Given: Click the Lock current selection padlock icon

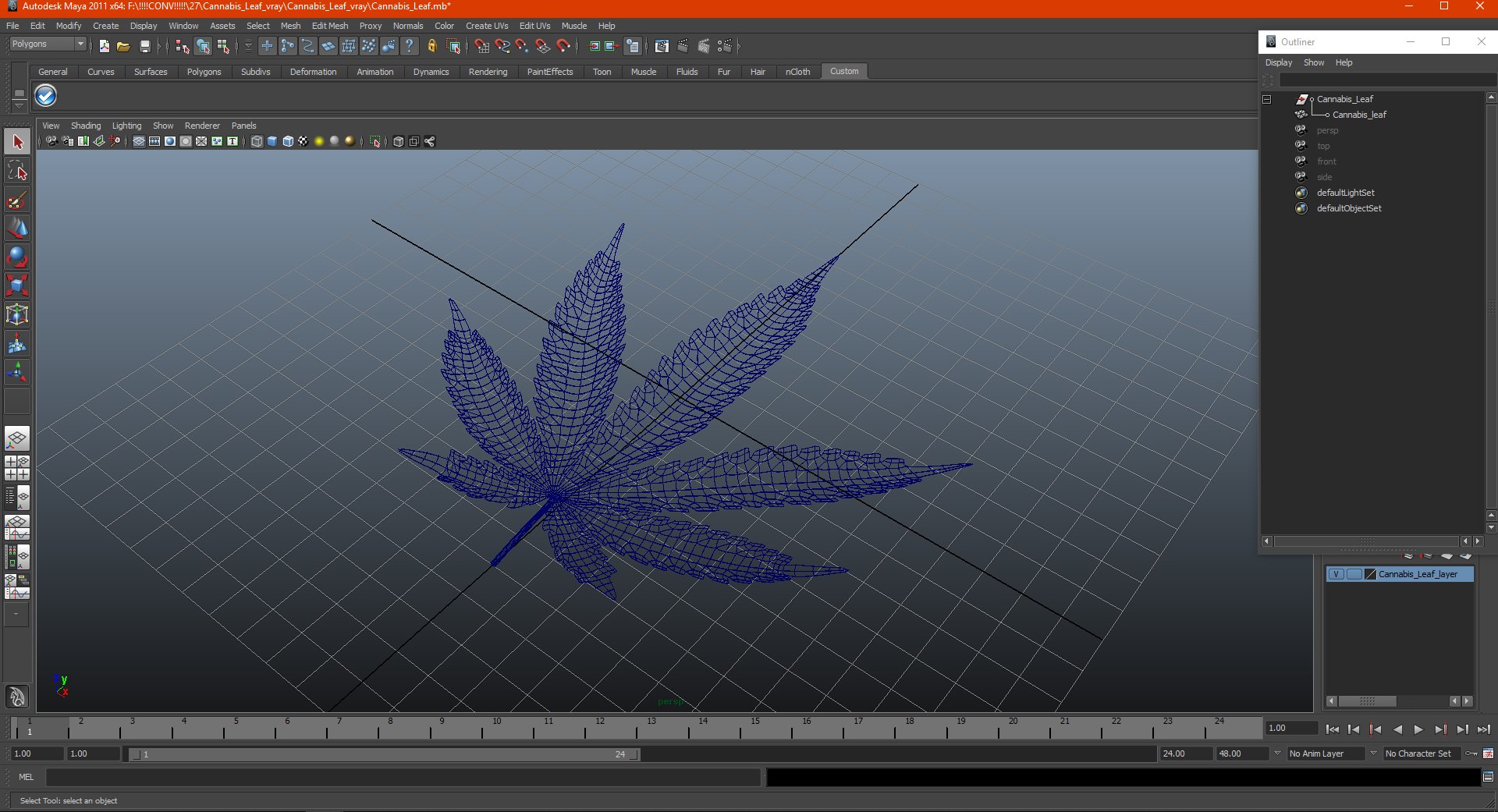Looking at the screenshot, I should (x=431, y=46).
